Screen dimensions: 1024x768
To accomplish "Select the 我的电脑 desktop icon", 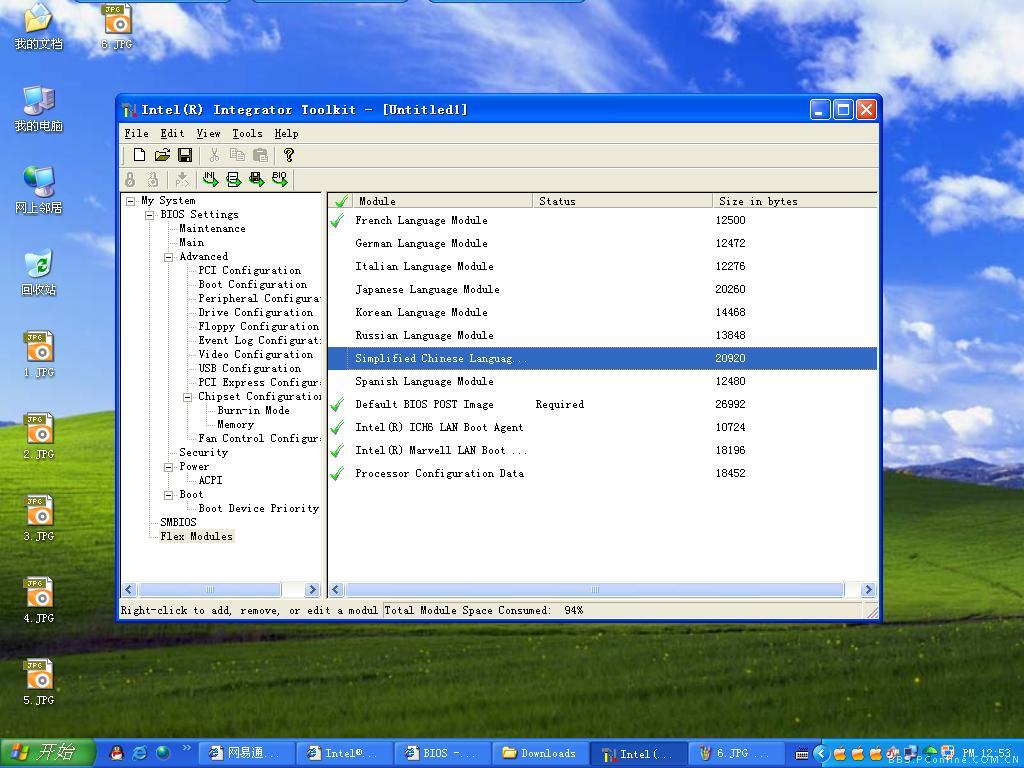I will [x=39, y=109].
